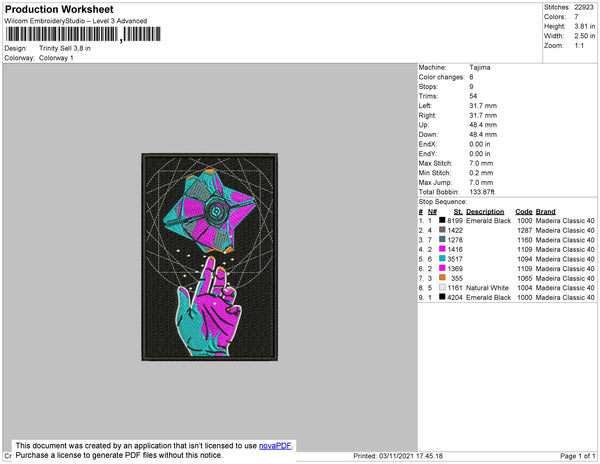600x464 pixels.
Task: Pick the gray swatch for stop 2
Action: click(442, 230)
